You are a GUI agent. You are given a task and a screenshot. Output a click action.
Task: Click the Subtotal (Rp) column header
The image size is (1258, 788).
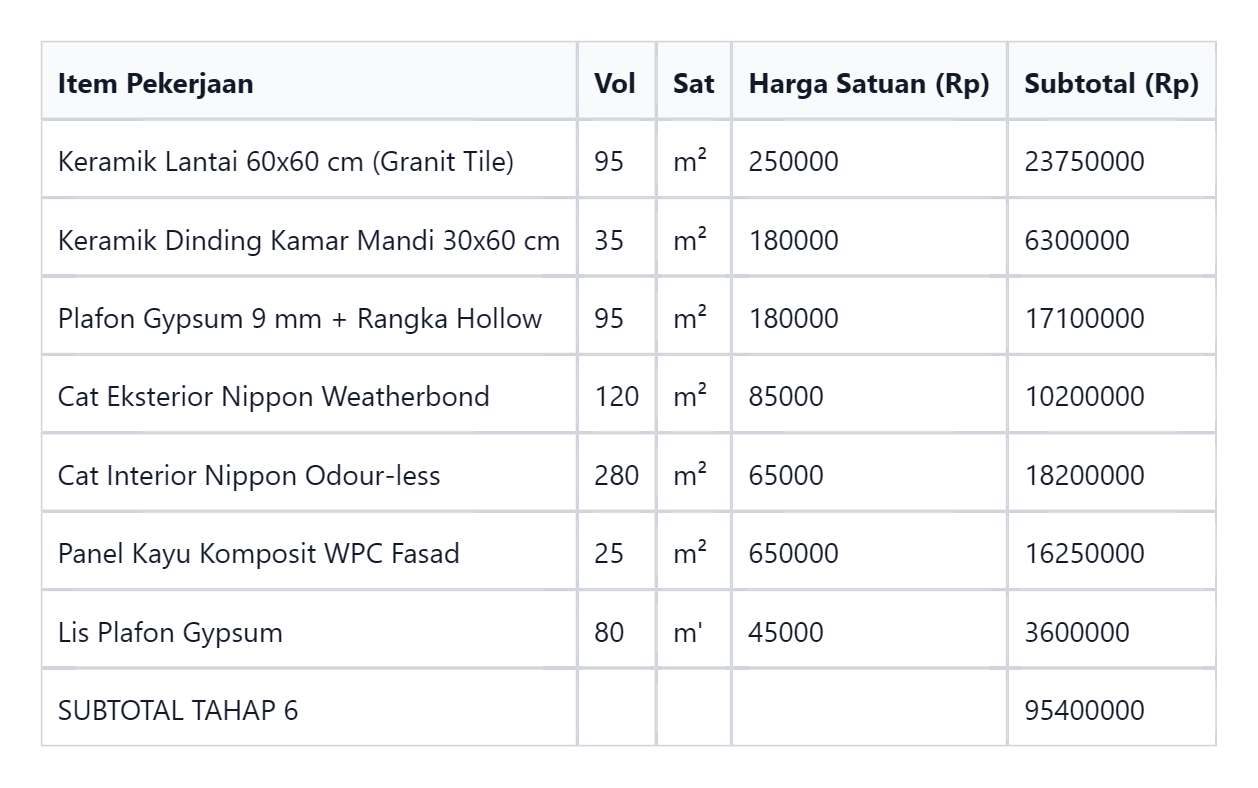(1112, 82)
